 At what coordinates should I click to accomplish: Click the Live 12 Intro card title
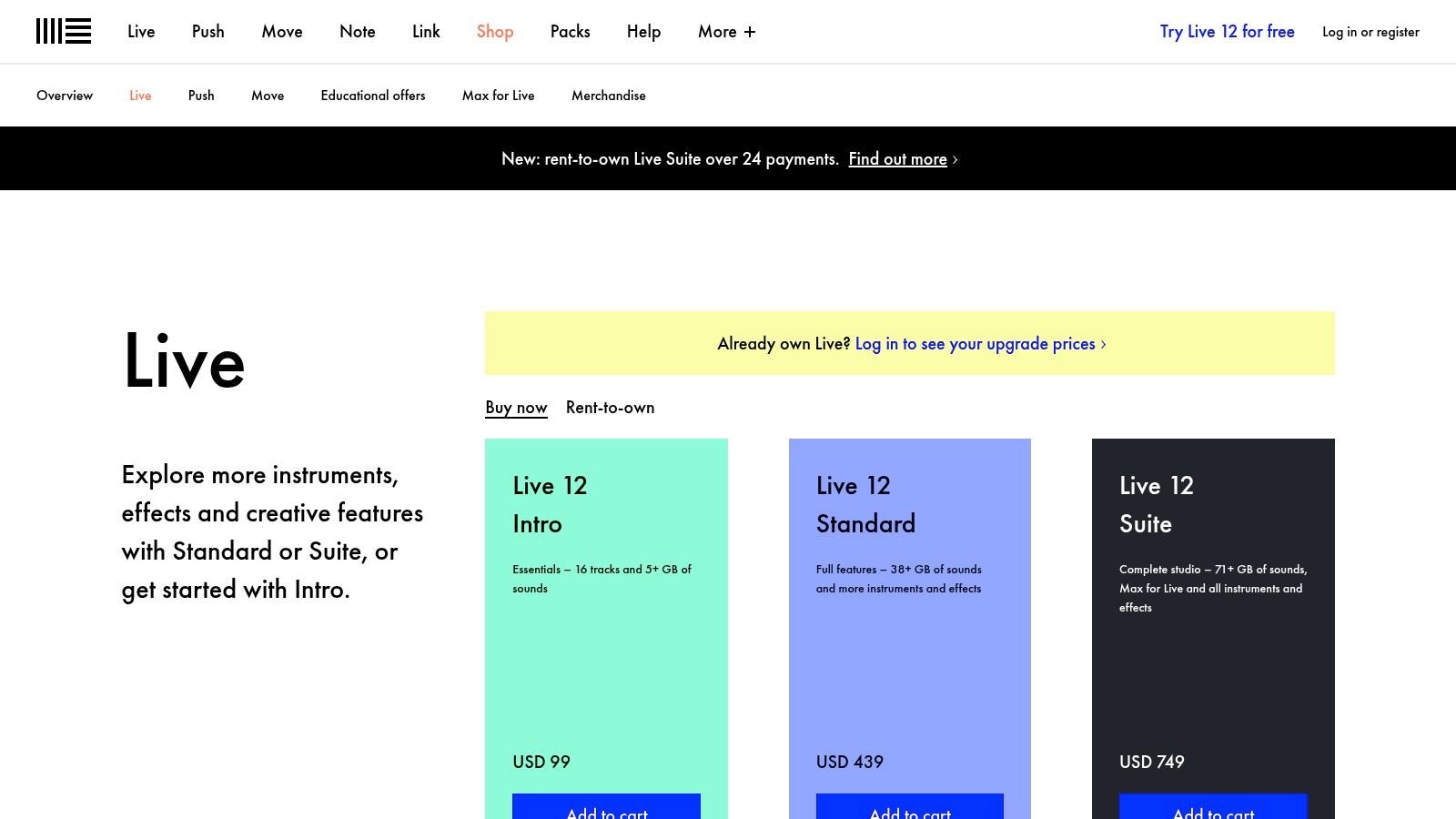pos(550,504)
